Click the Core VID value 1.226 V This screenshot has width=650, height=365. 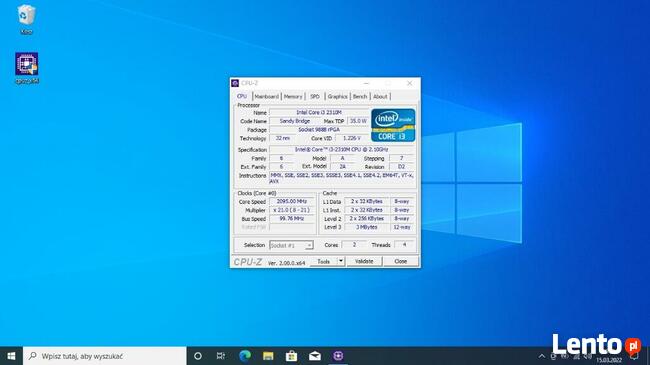(352, 138)
